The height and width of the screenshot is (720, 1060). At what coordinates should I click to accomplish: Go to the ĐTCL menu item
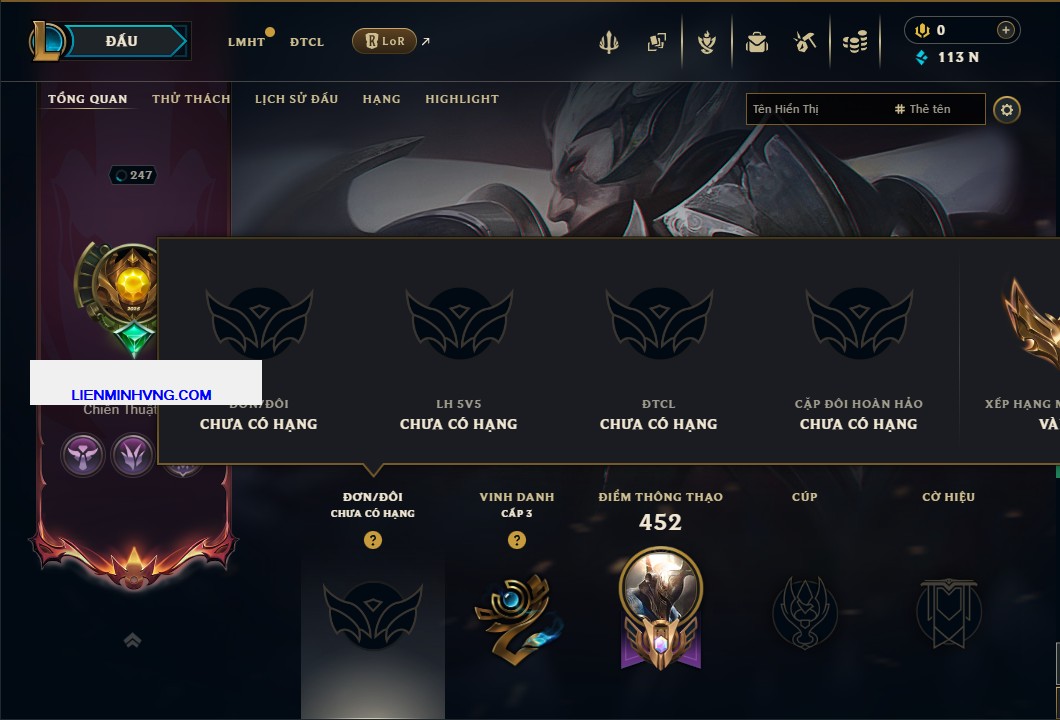(x=307, y=42)
